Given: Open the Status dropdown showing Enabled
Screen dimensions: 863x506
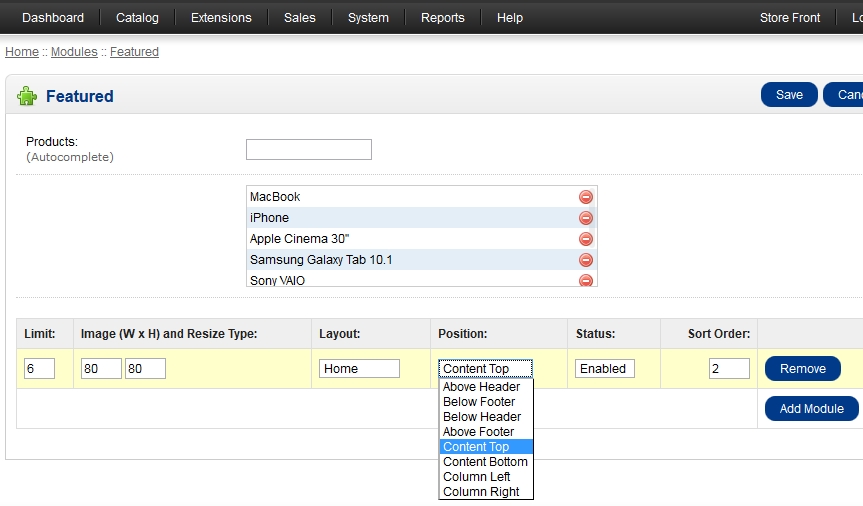Looking at the screenshot, I should [604, 369].
